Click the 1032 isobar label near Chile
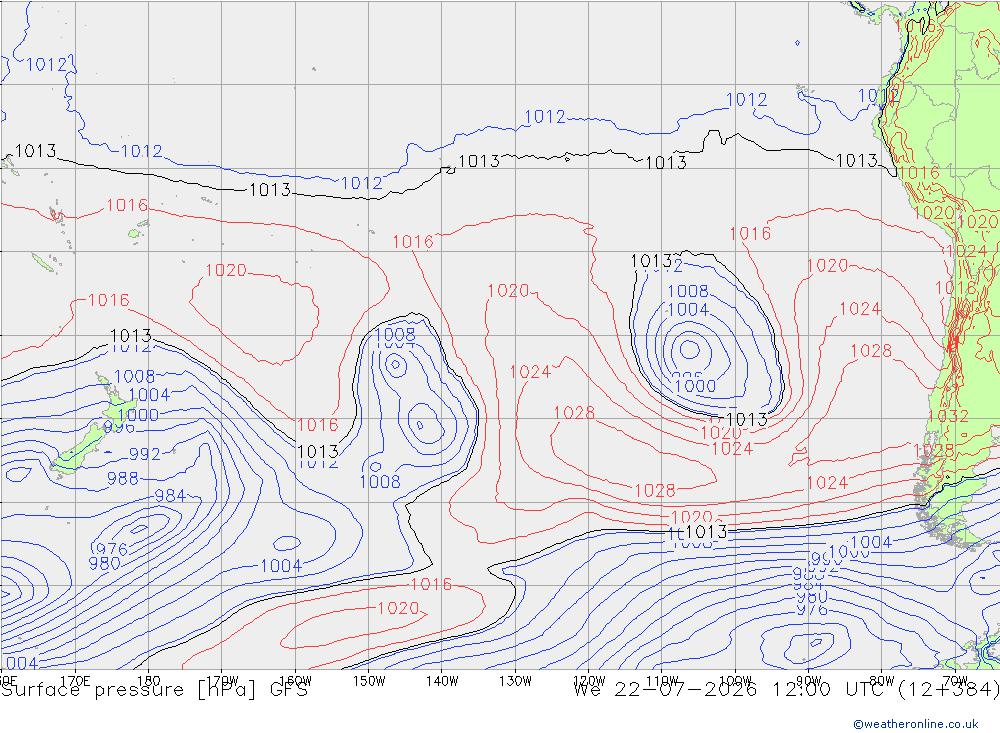Image resolution: width=1000 pixels, height=733 pixels. pyautogui.click(x=948, y=416)
